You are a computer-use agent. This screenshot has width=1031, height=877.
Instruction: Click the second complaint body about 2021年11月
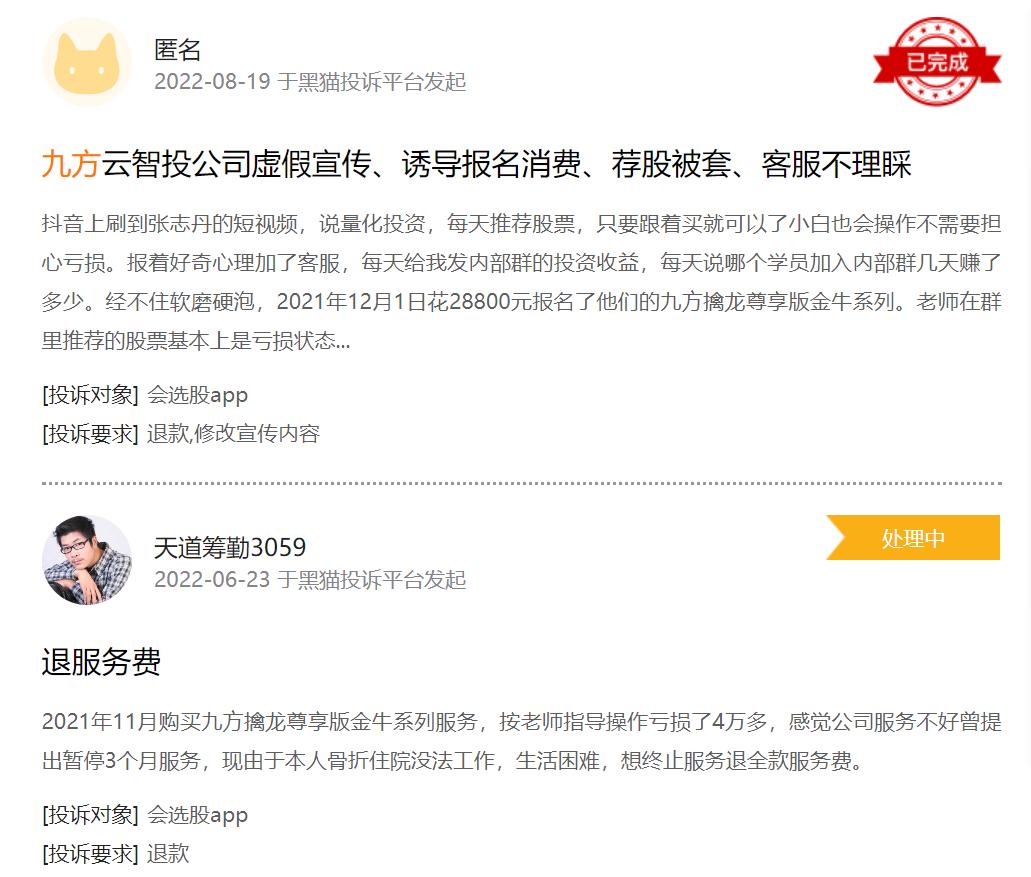click(521, 741)
